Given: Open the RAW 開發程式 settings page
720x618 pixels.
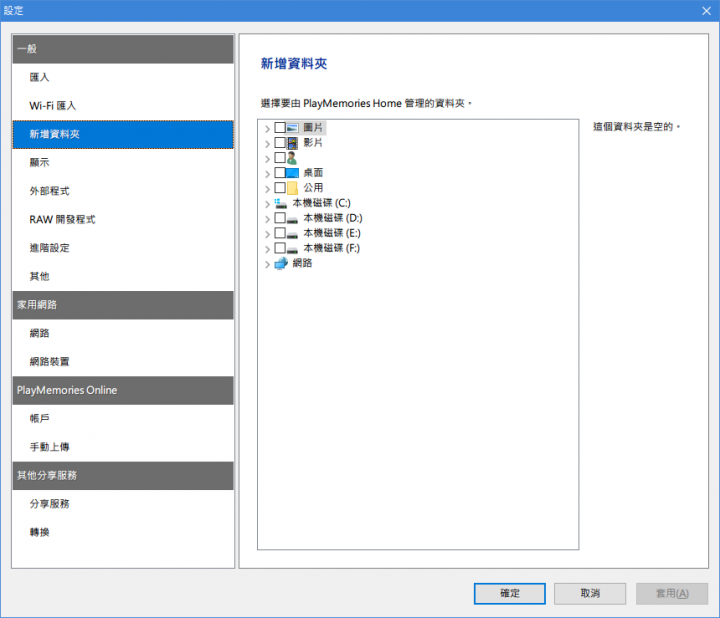Looking at the screenshot, I should (x=123, y=219).
